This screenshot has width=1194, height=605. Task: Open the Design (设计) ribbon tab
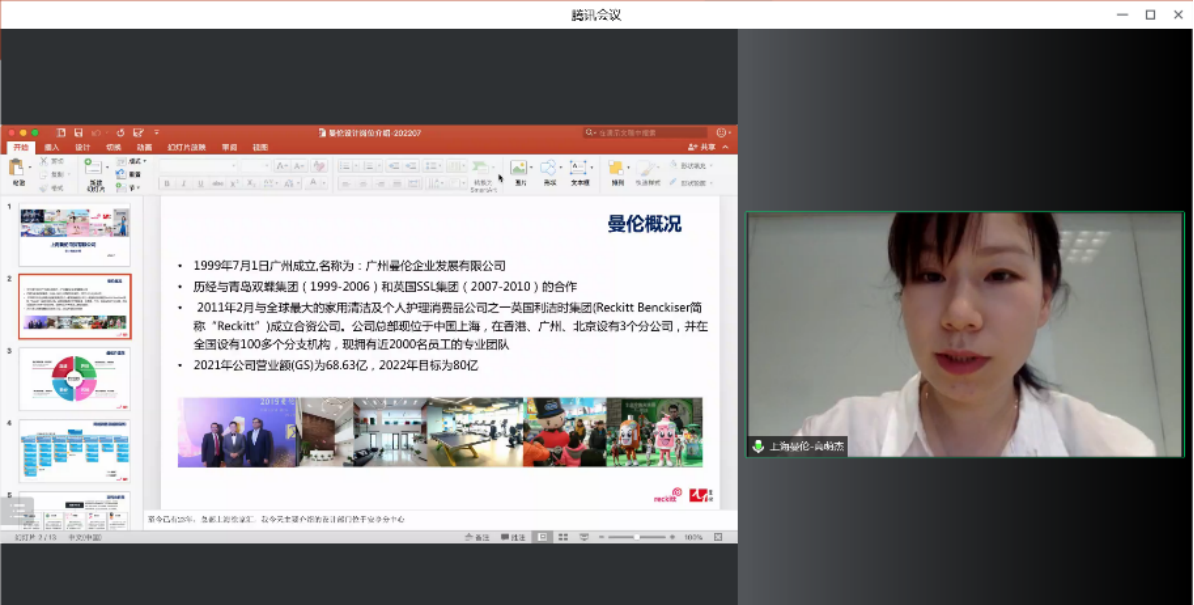[x=82, y=147]
